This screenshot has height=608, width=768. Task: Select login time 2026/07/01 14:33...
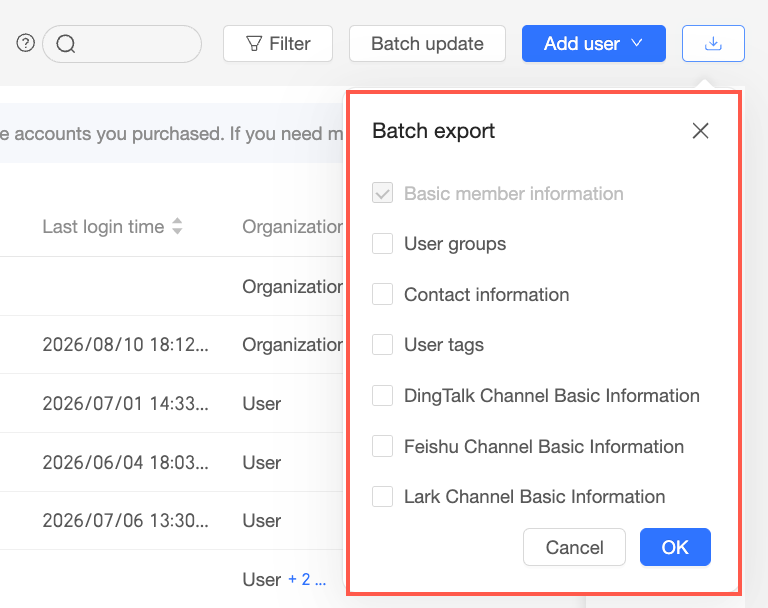click(125, 404)
